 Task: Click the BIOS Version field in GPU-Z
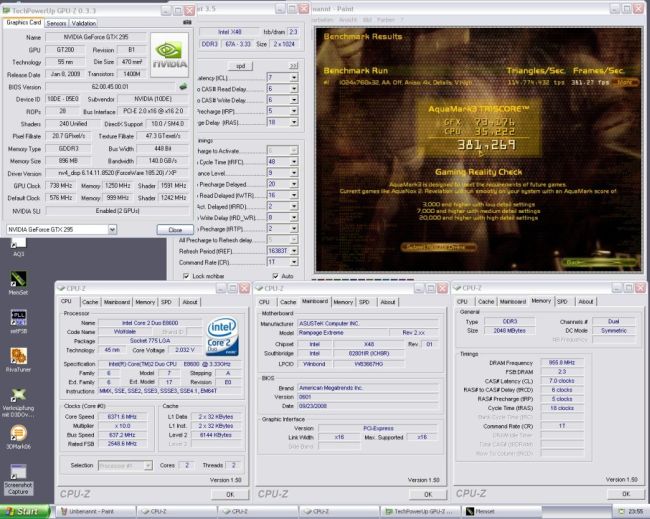coord(110,87)
